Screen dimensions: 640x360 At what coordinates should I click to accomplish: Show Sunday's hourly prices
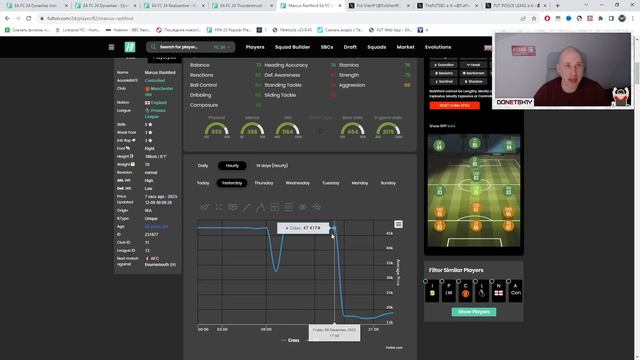pos(388,183)
